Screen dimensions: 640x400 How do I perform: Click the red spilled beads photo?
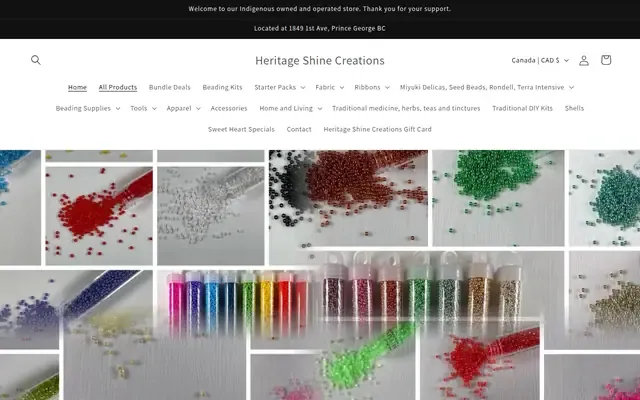tap(99, 216)
